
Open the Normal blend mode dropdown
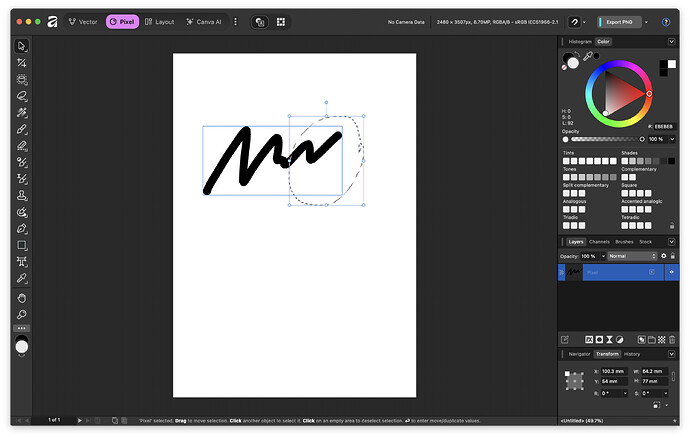click(x=633, y=256)
